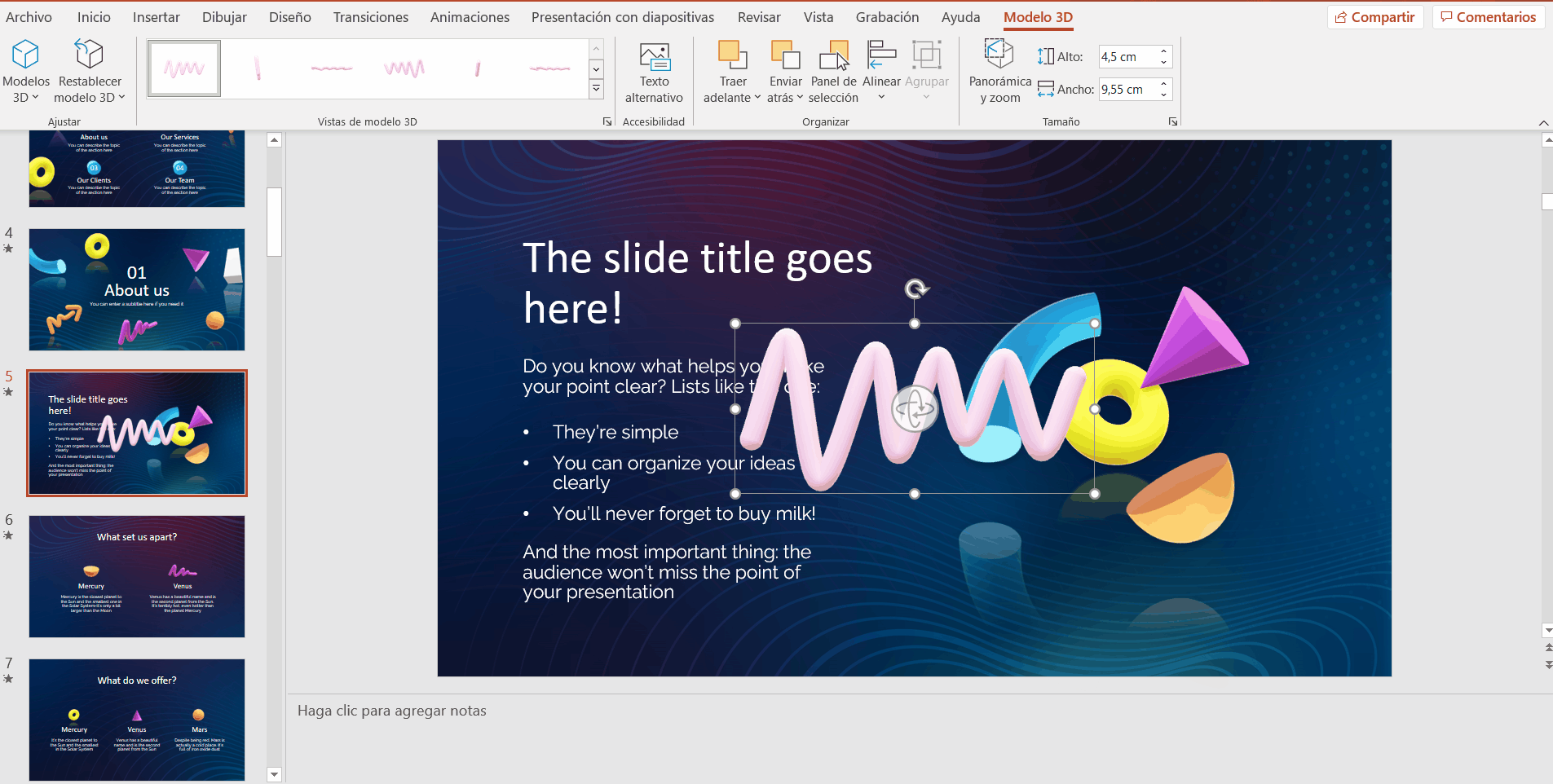Click the 3D rotation handle on model
This screenshot has height=784, width=1553.
tap(915, 408)
